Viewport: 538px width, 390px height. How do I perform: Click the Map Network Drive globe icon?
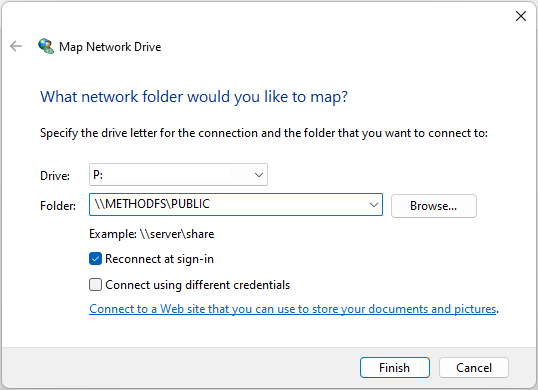(46, 46)
